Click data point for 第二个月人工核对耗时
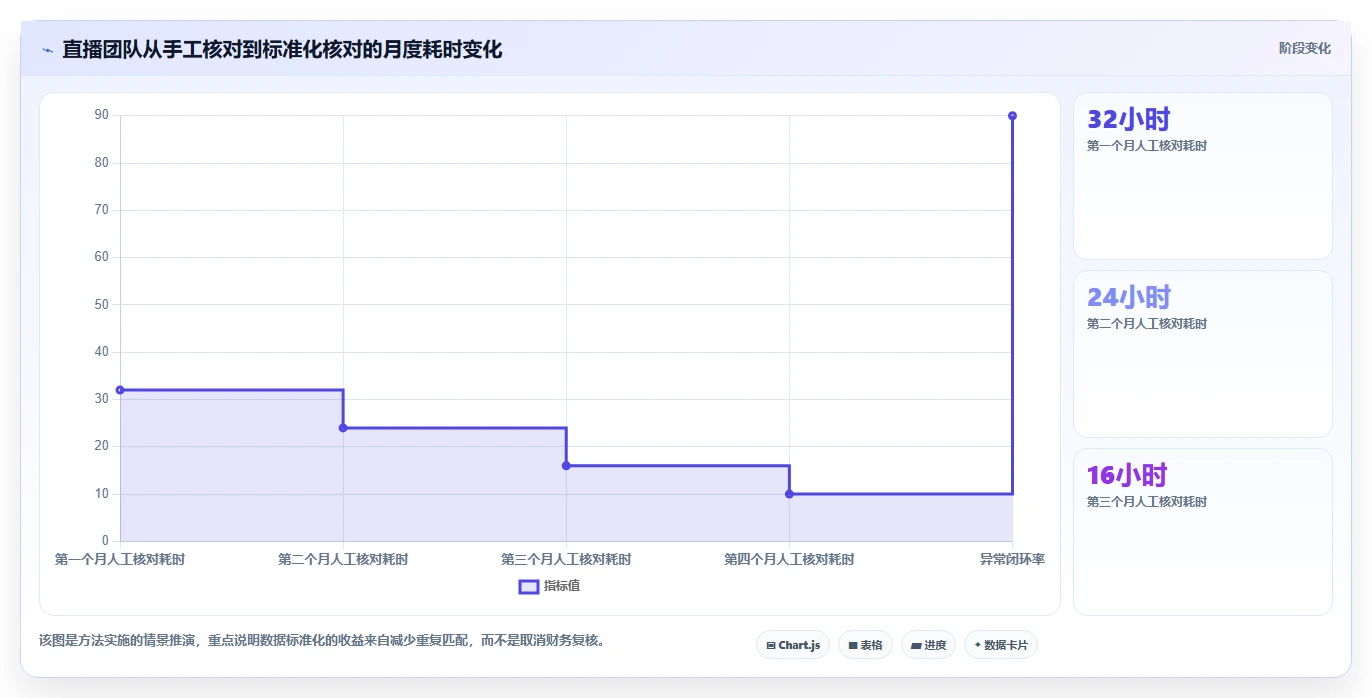The image size is (1372, 698). [343, 428]
